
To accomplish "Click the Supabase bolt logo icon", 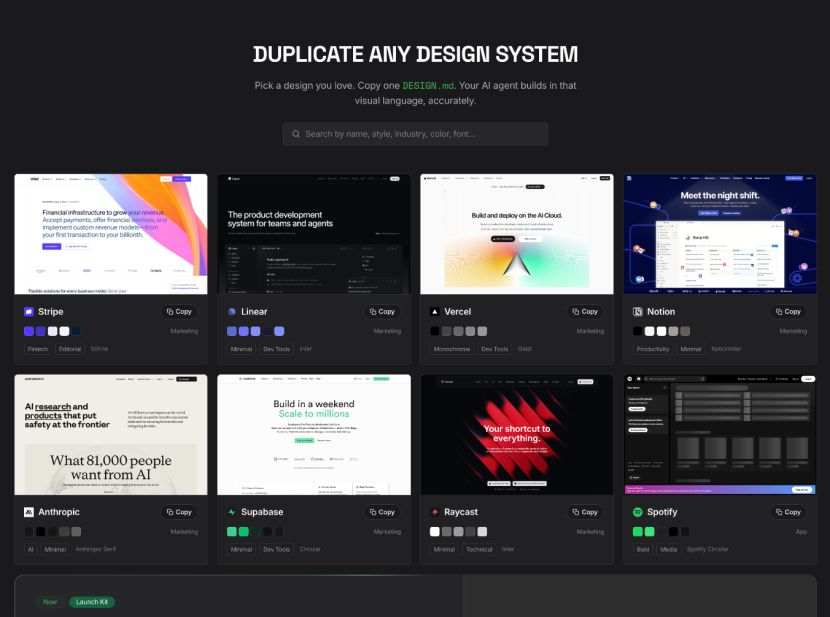I will tap(232, 512).
